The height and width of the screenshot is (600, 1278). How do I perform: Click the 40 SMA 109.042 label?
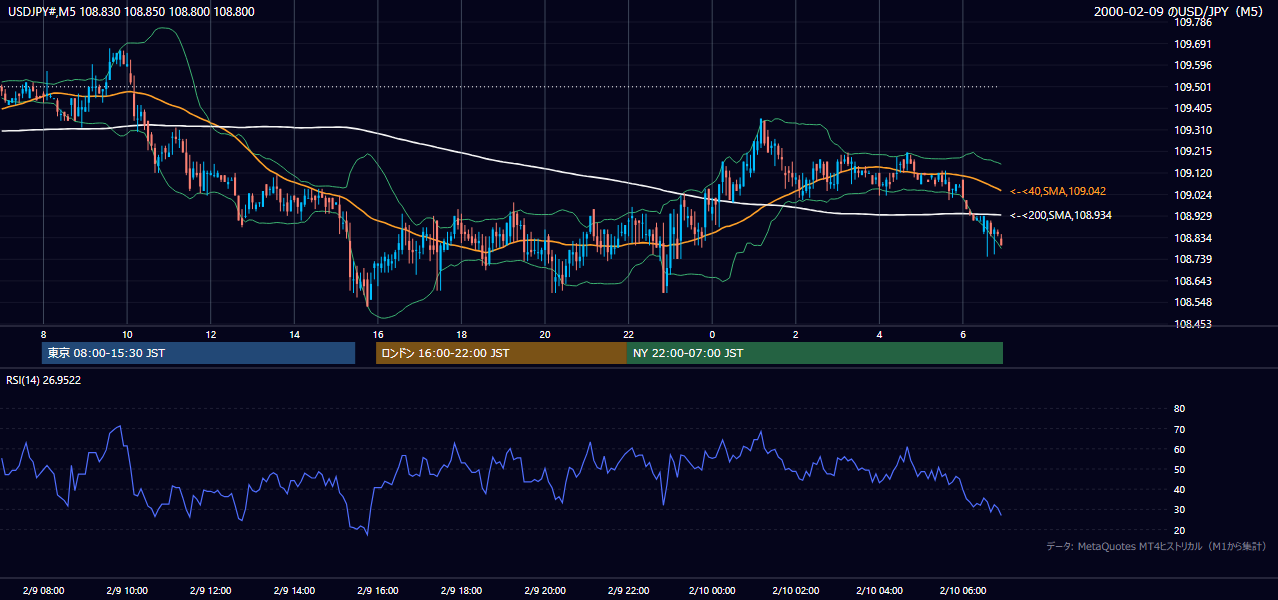pyautogui.click(x=1058, y=191)
